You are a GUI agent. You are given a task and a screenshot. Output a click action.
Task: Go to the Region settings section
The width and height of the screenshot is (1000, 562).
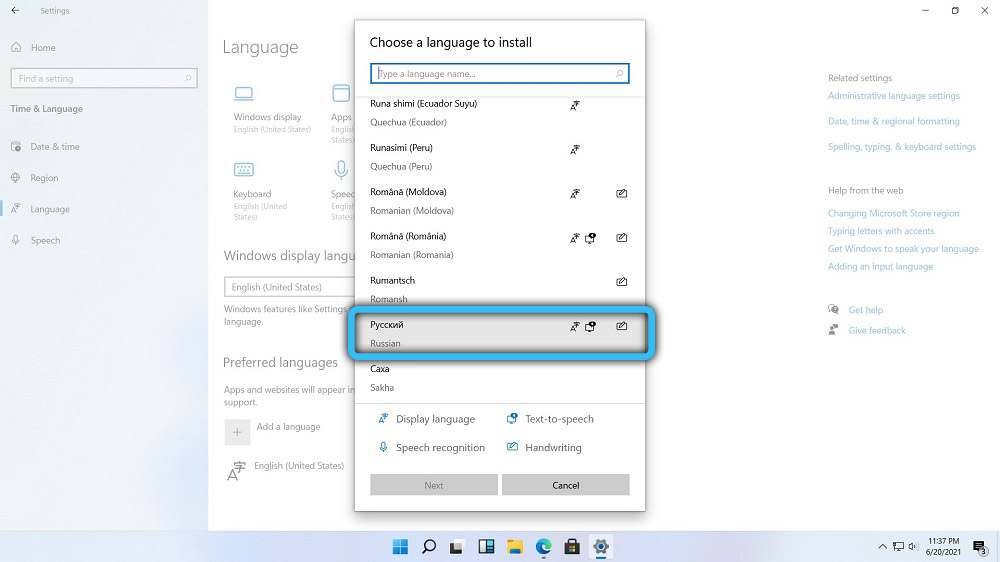point(44,178)
